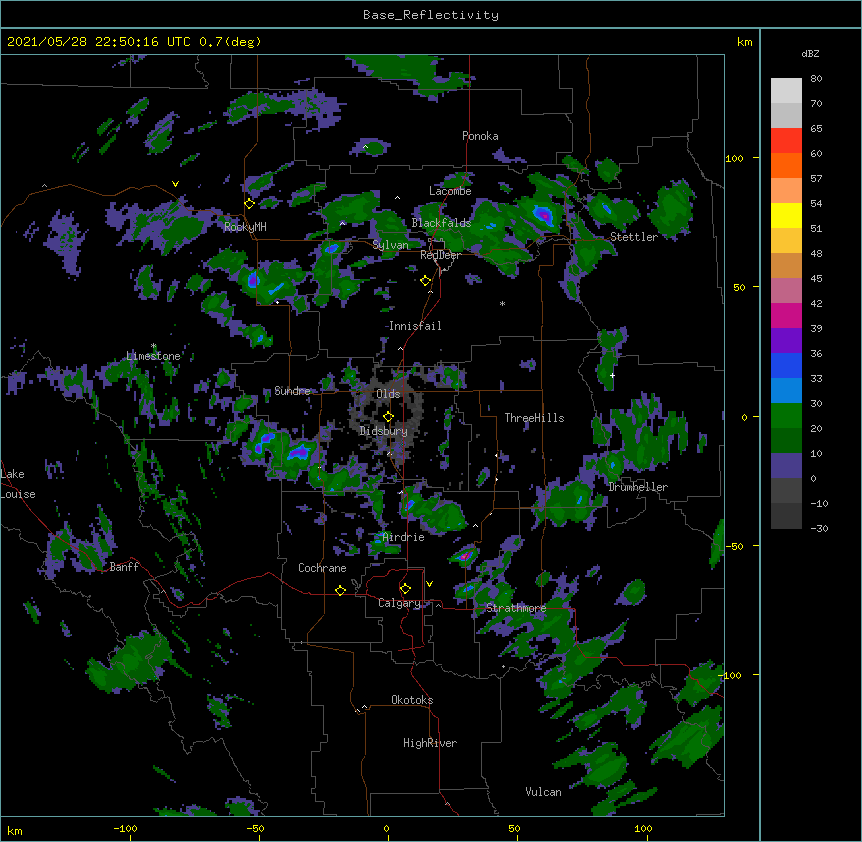
Task: Click the green 30 dBZ legend color
Action: tap(786, 416)
